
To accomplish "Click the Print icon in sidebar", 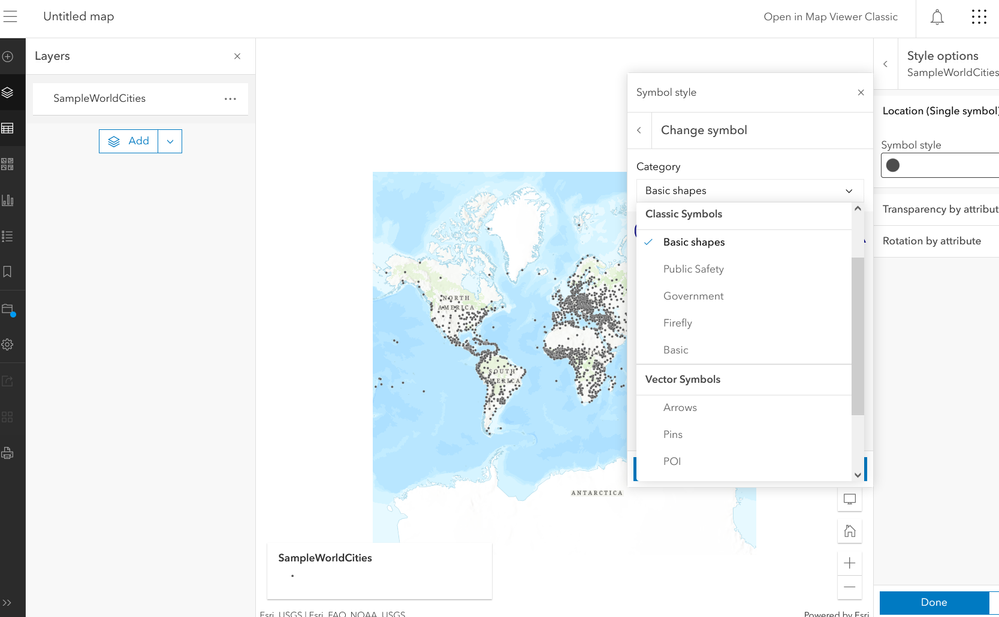I will click(8, 453).
